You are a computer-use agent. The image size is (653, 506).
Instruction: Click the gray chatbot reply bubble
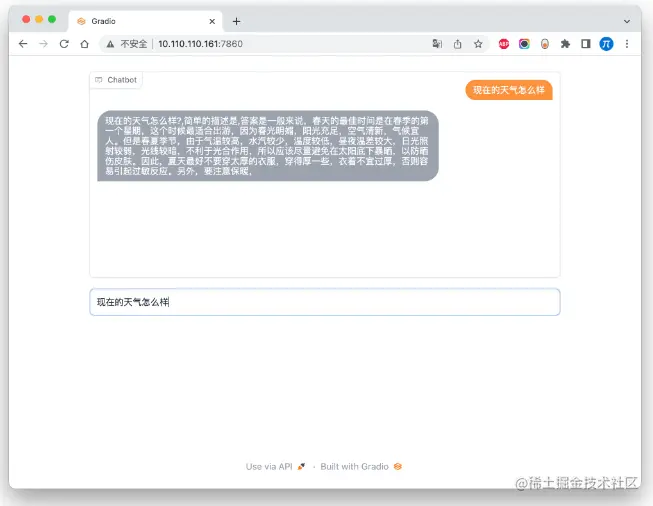[x=268, y=146]
